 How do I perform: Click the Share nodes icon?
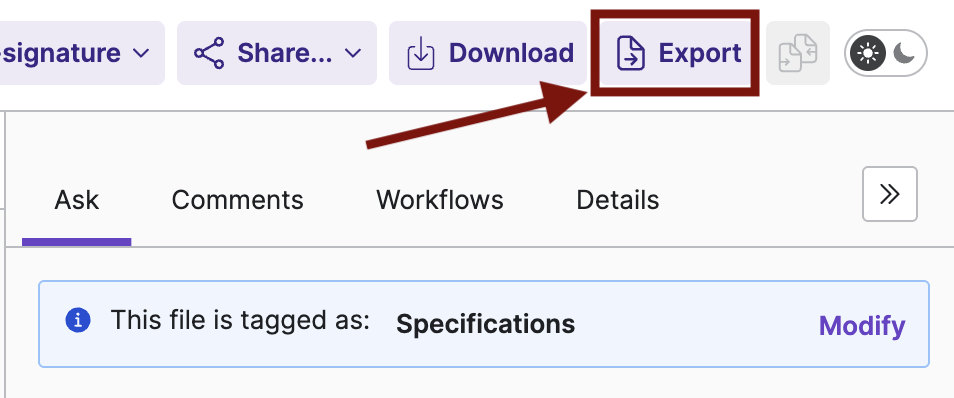click(209, 53)
